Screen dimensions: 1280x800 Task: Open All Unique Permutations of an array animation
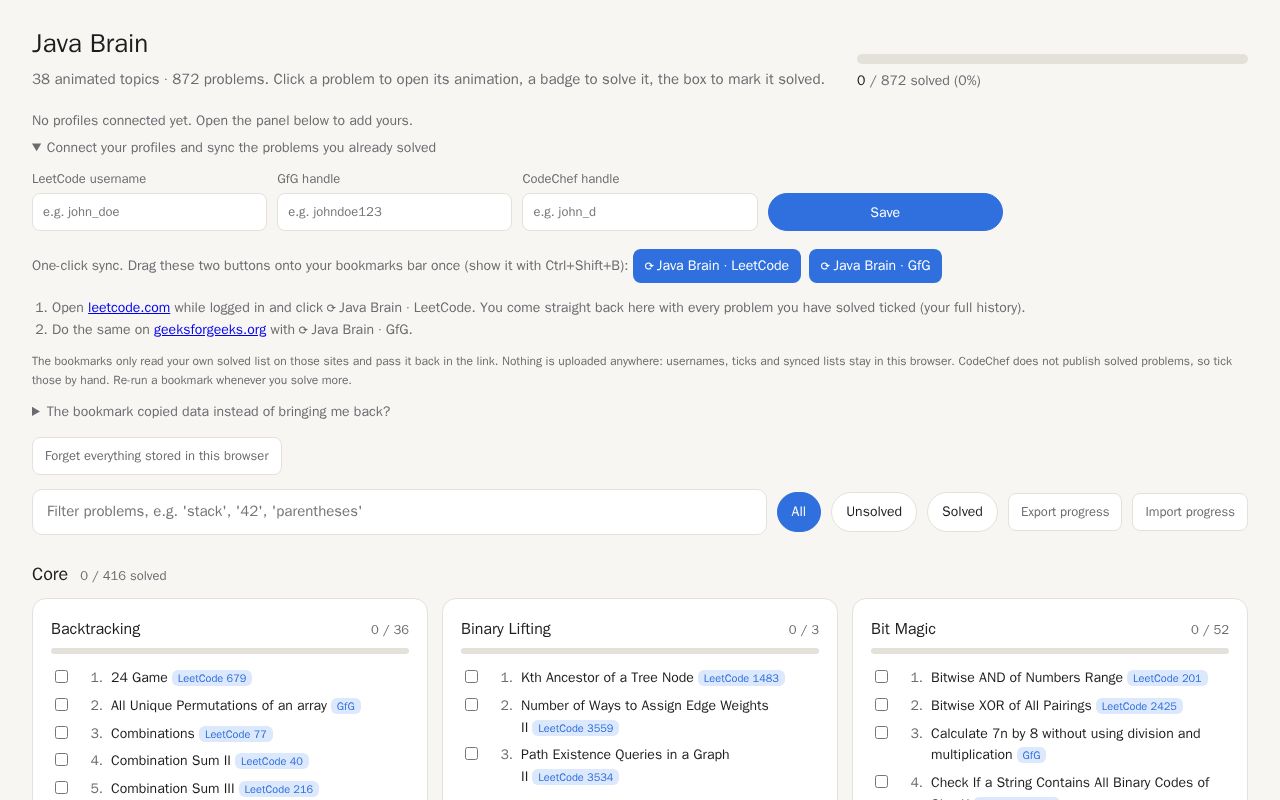[x=219, y=705]
